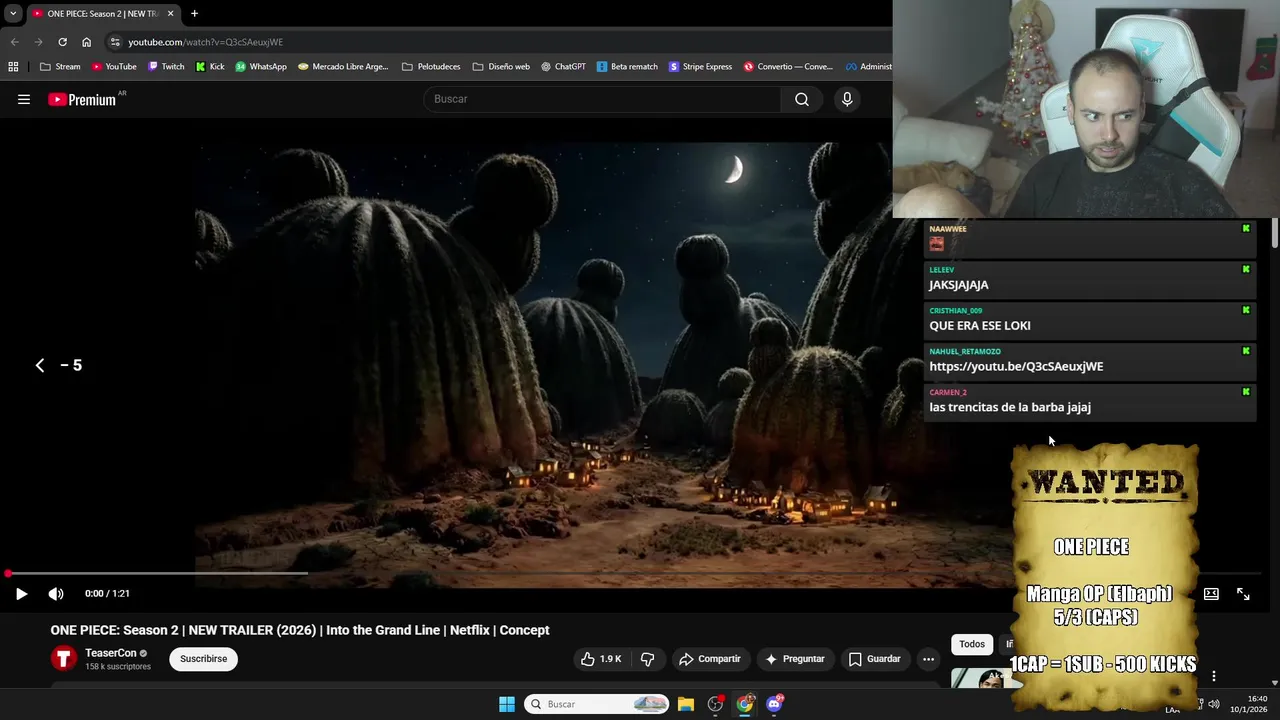Screen dimensions: 1280x720
Task: Enter fullscreen mode in the player
Action: tap(1243, 593)
